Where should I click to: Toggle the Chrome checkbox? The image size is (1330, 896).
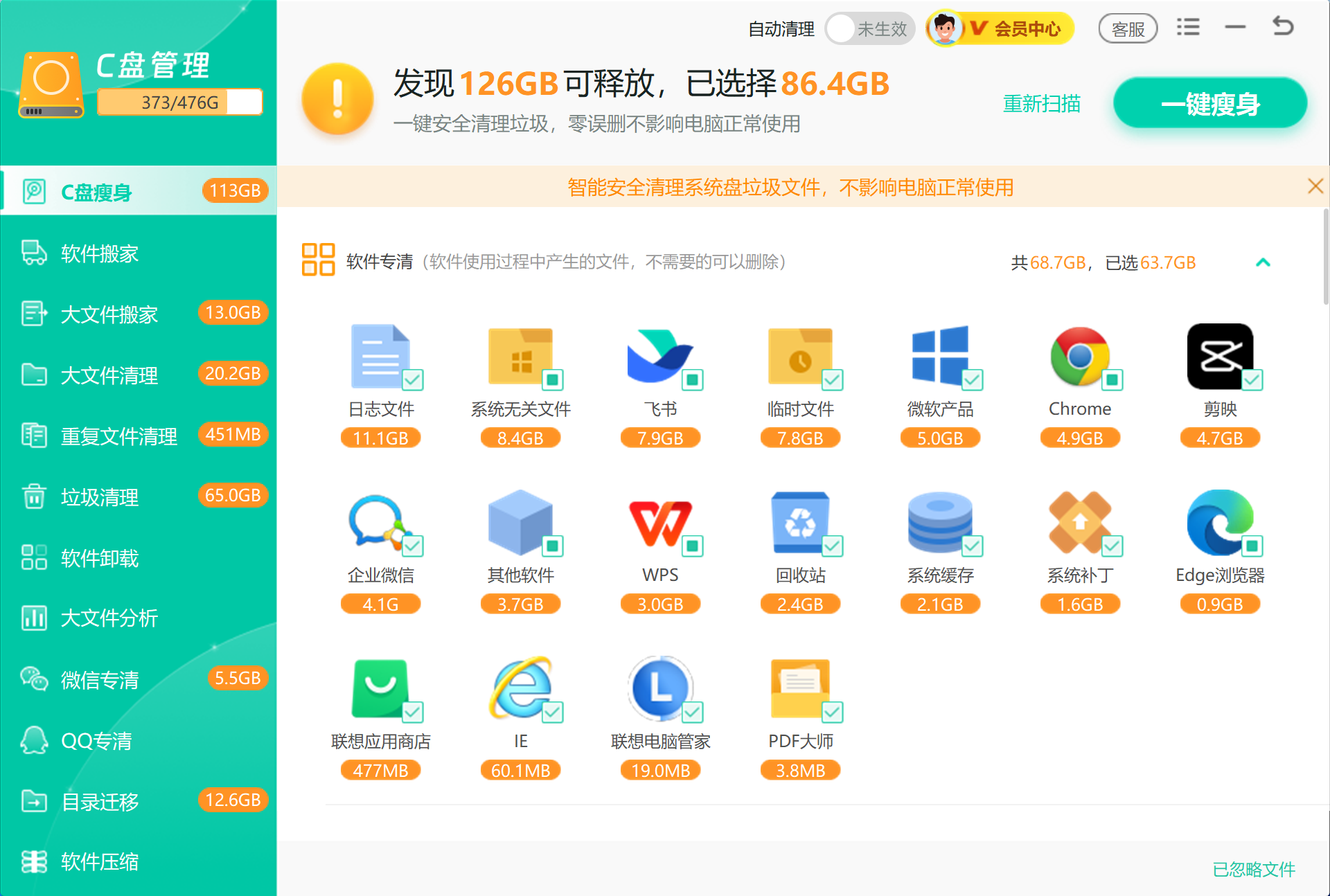coord(1112,379)
